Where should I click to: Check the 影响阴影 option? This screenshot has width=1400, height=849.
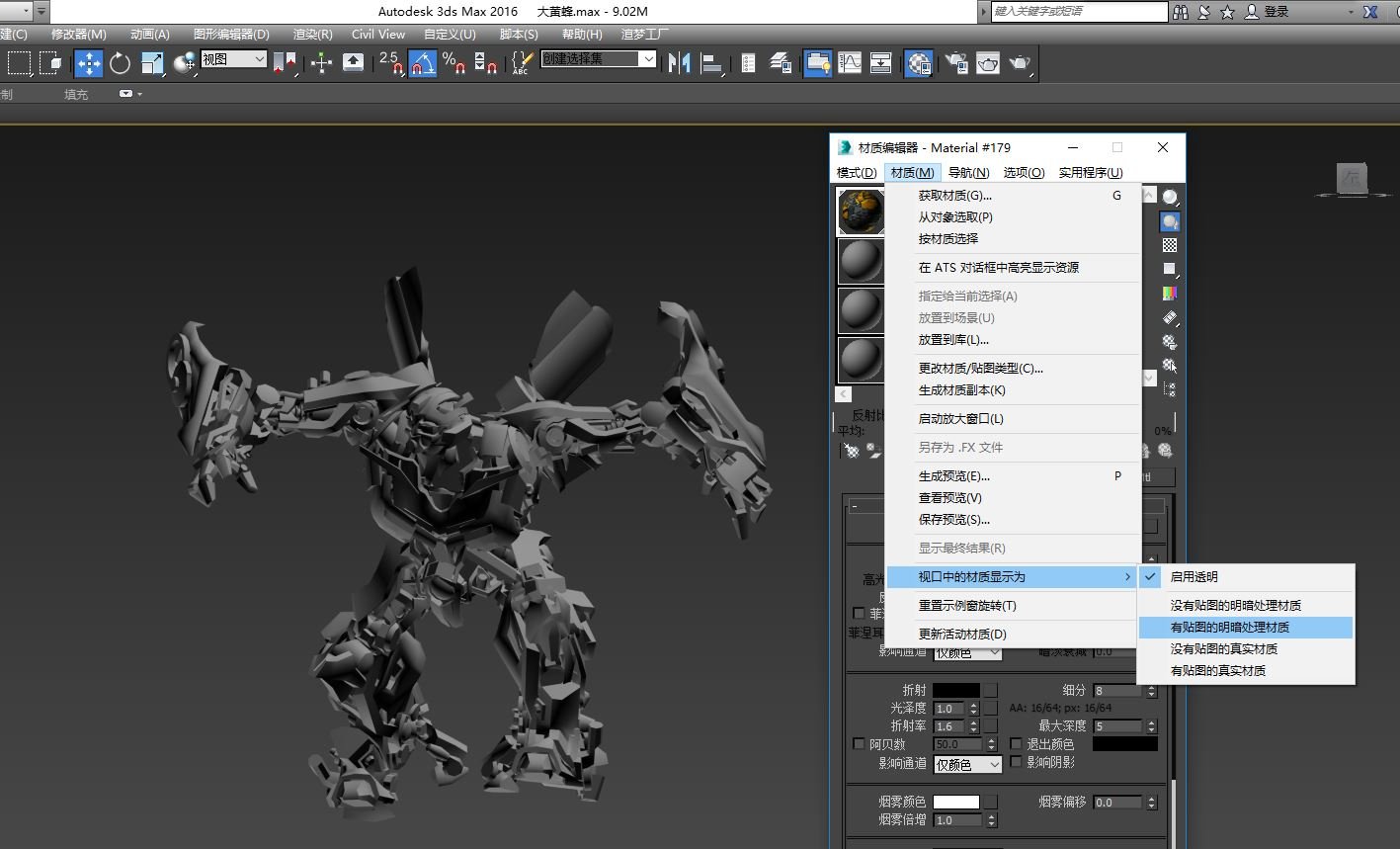1017,763
